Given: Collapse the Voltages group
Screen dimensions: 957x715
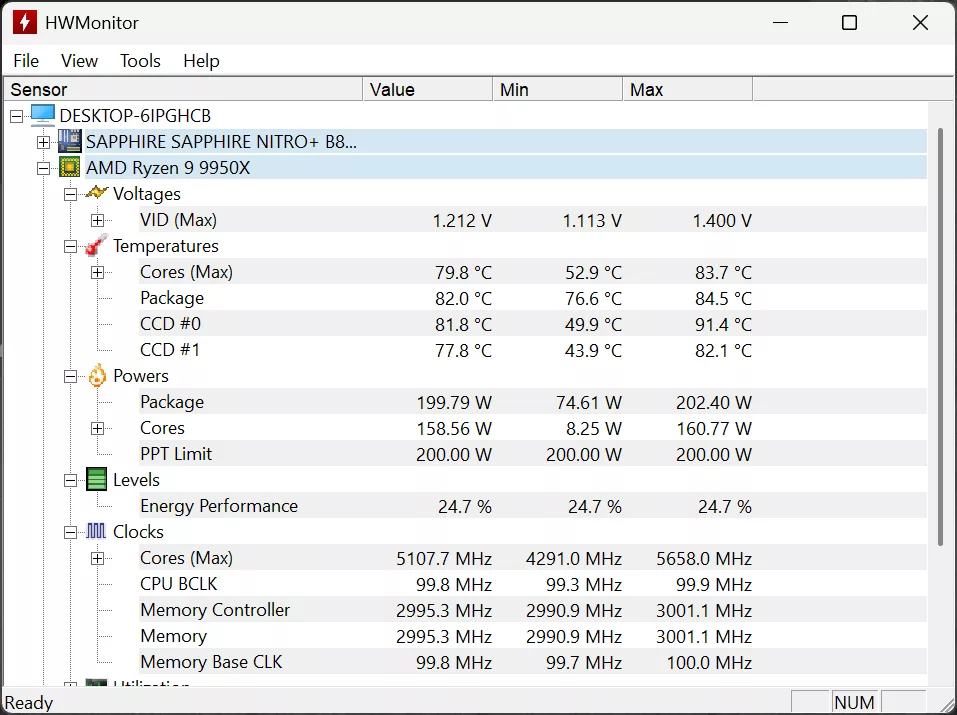Looking at the screenshot, I should tap(71, 194).
